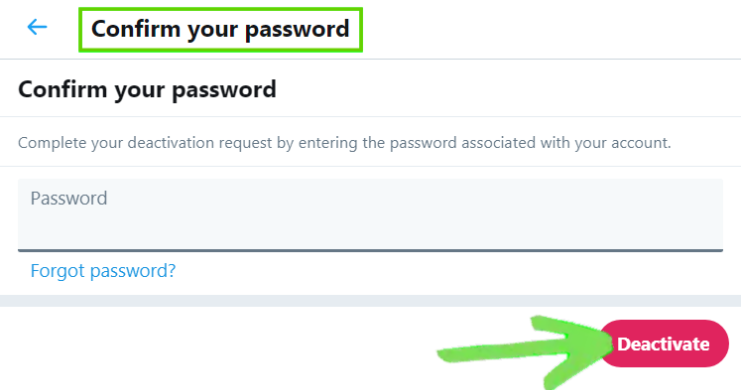
Task: Click the Password placeholder label
Action: click(69, 198)
